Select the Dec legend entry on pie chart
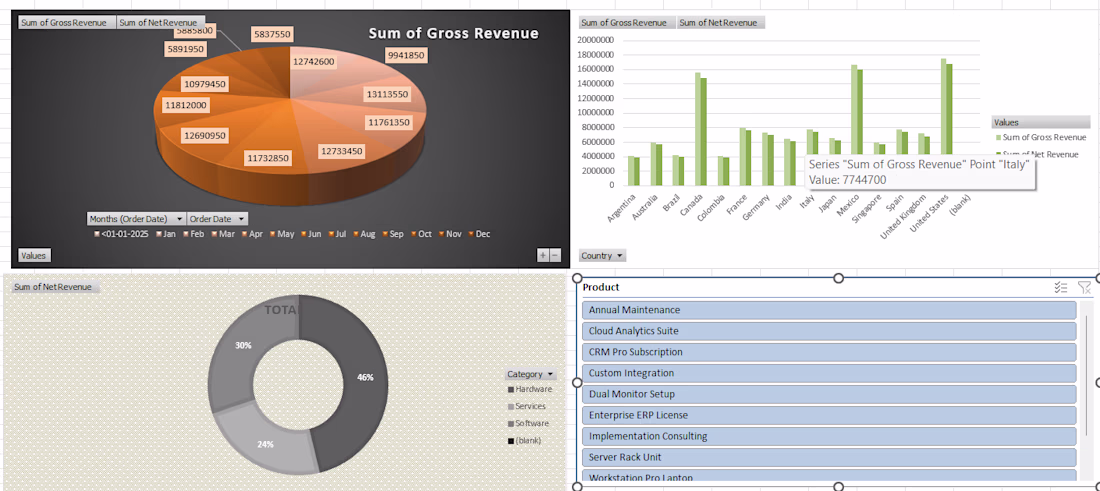The width and height of the screenshot is (1100, 491). 479,234
